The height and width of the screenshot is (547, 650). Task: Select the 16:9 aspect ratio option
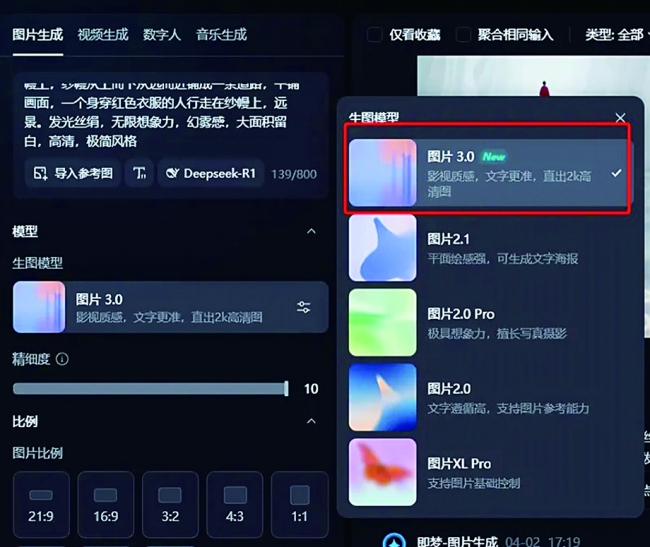point(106,504)
